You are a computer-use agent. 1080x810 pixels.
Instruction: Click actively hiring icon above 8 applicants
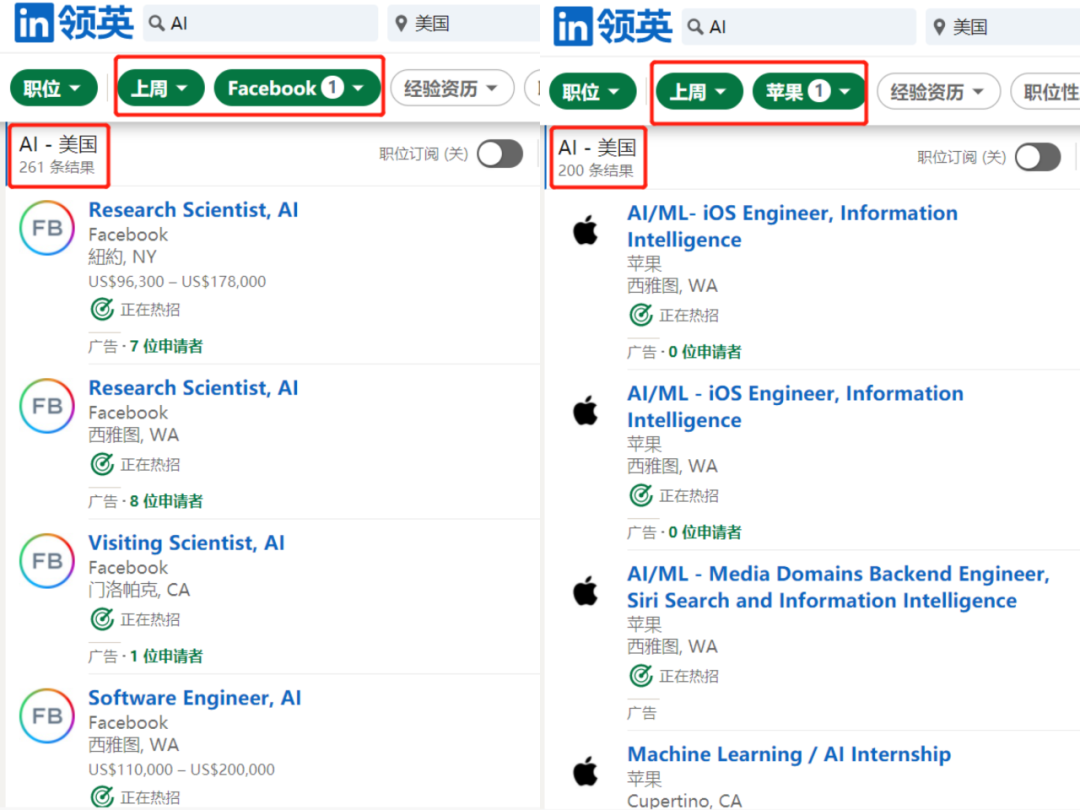(102, 464)
